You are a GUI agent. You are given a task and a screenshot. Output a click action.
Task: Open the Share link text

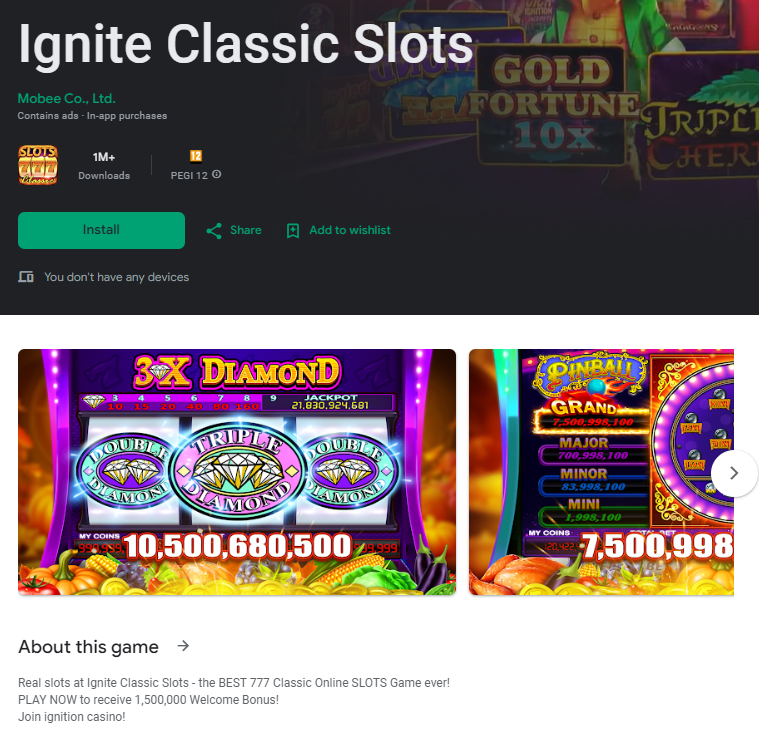point(245,230)
